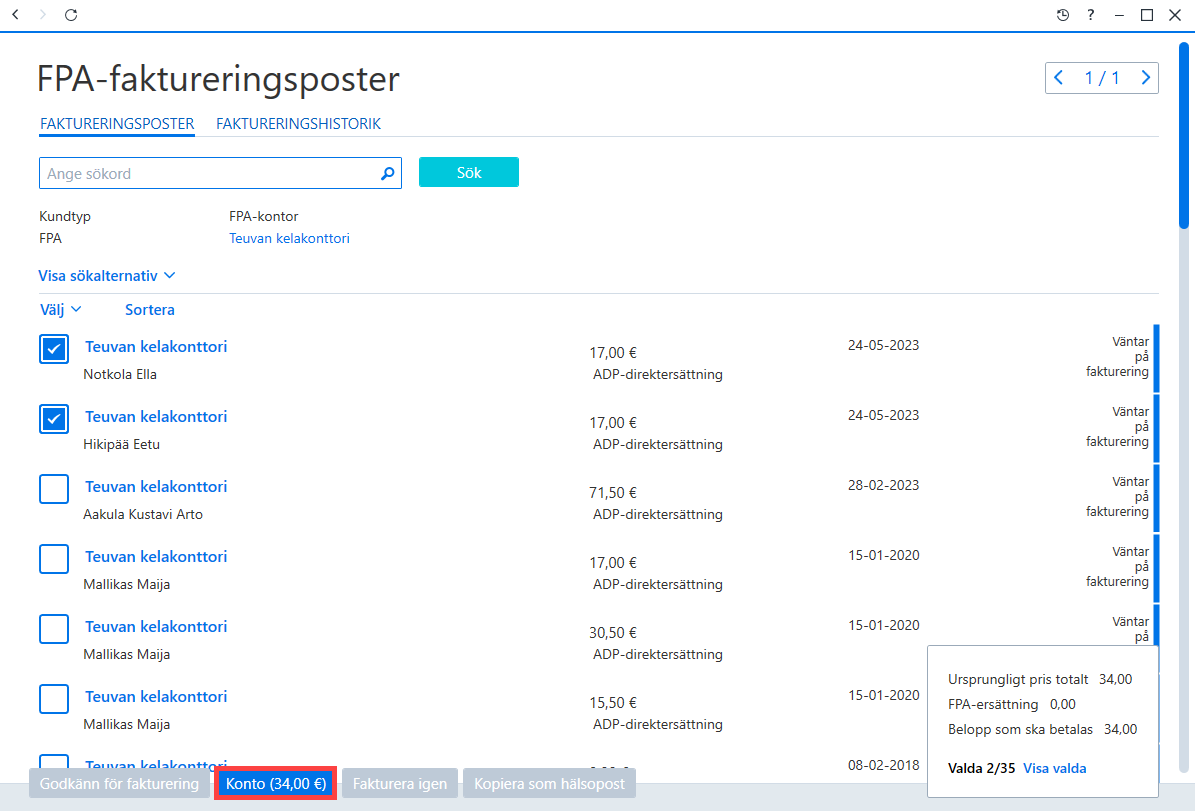This screenshot has height=811, width=1195.
Task: Switch to Faktureringshistorik tab
Action: 299,123
